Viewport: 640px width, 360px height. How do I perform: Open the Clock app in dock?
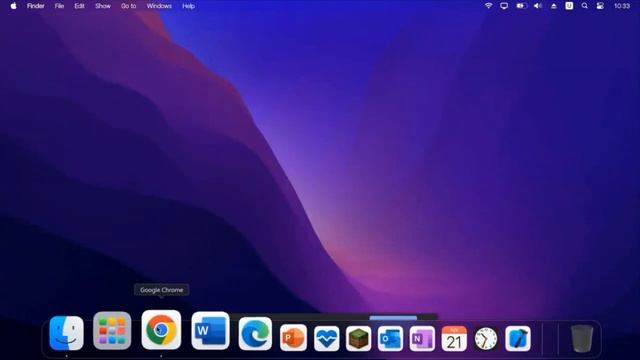486,339
